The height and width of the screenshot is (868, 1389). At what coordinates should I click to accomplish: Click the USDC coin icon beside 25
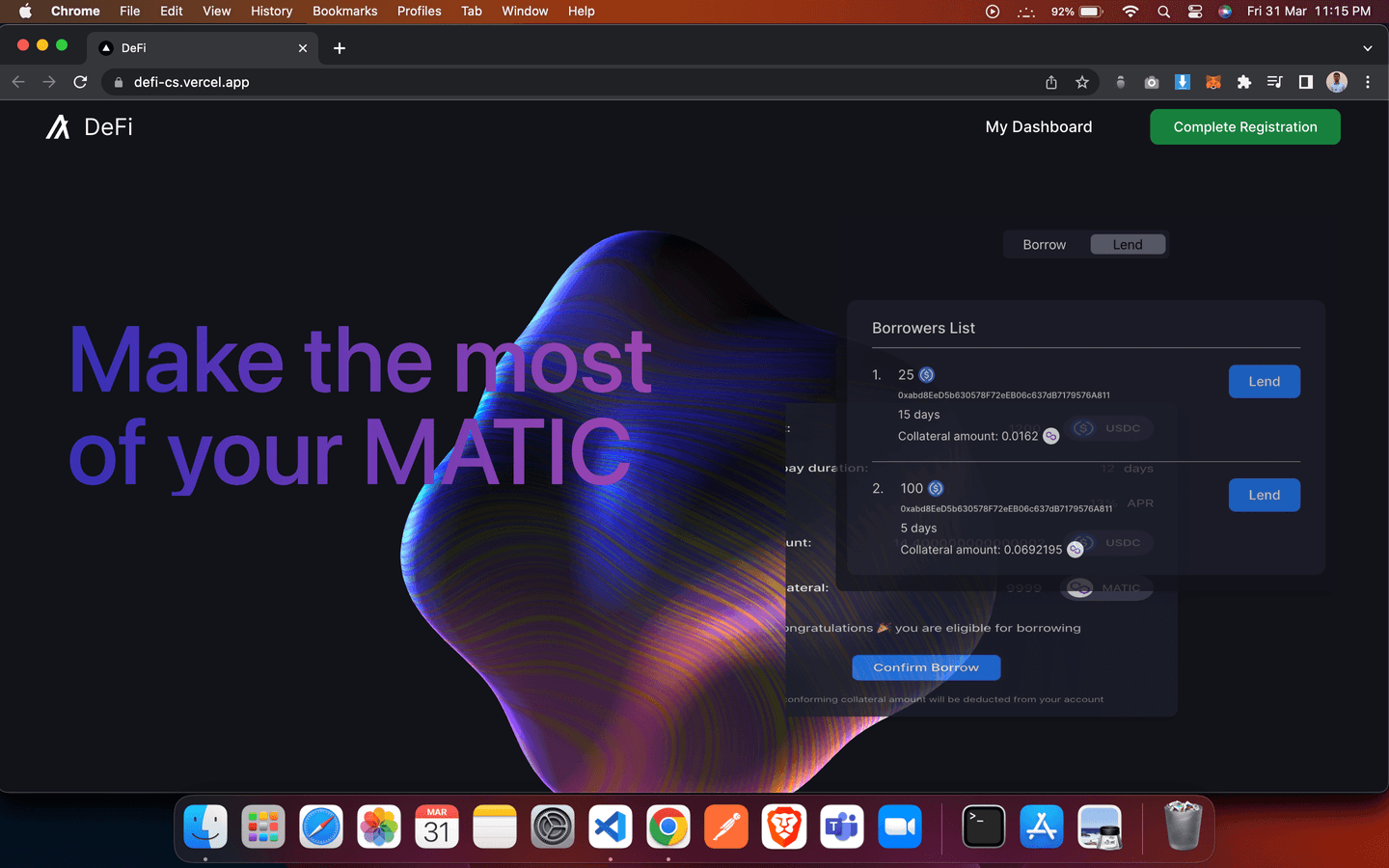927,375
